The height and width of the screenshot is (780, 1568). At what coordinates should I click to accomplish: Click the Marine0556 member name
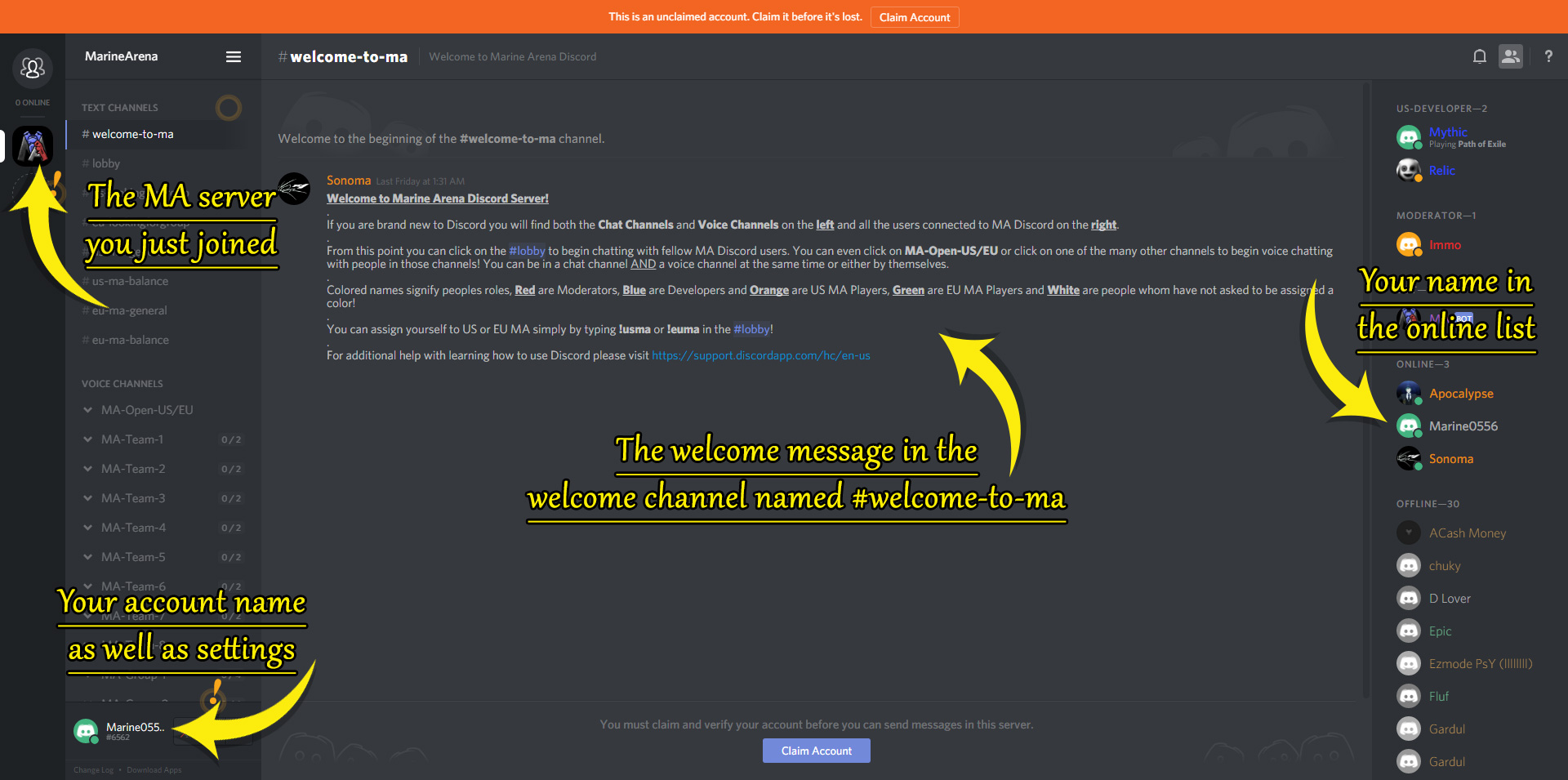point(1463,426)
